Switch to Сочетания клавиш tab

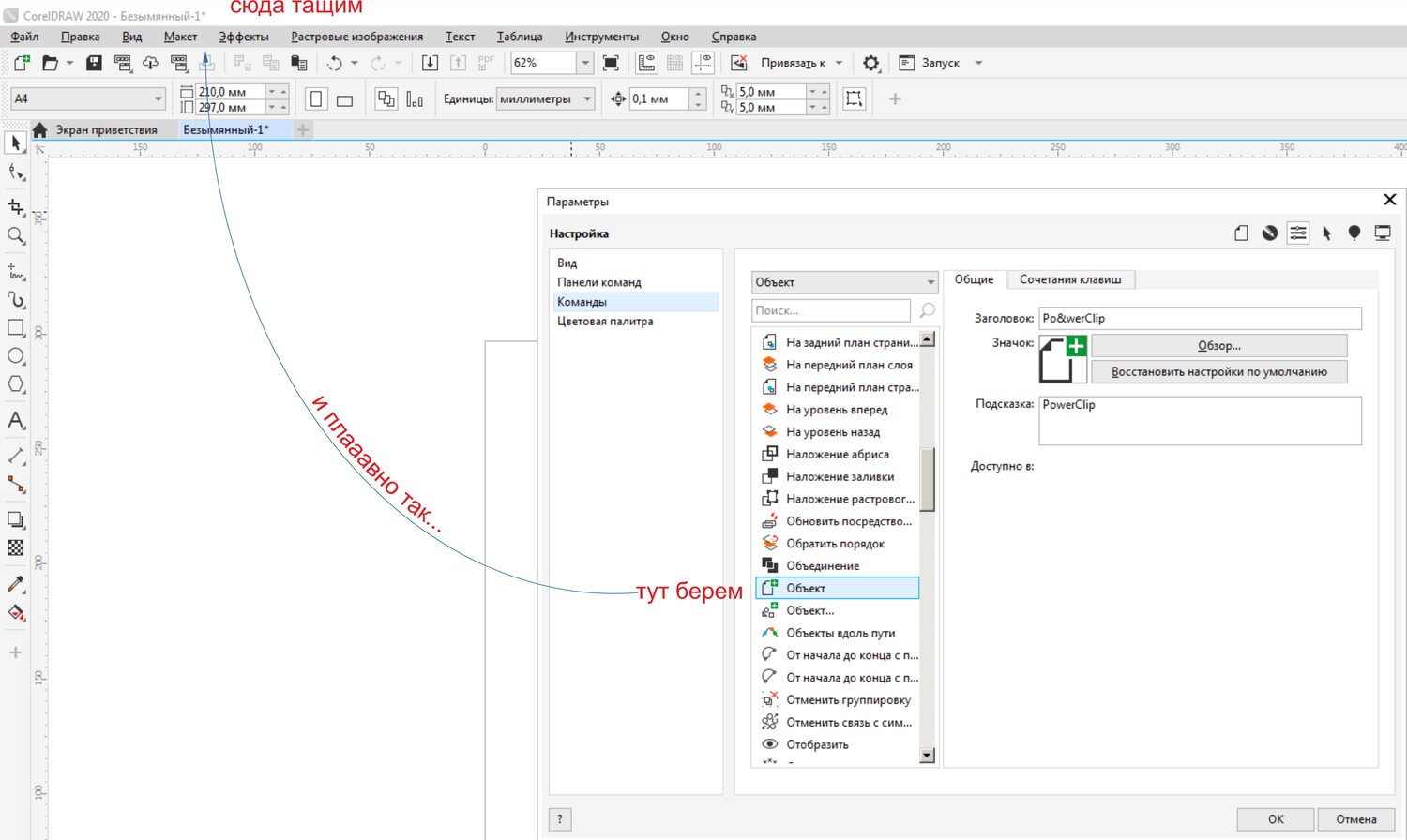pos(1070,279)
